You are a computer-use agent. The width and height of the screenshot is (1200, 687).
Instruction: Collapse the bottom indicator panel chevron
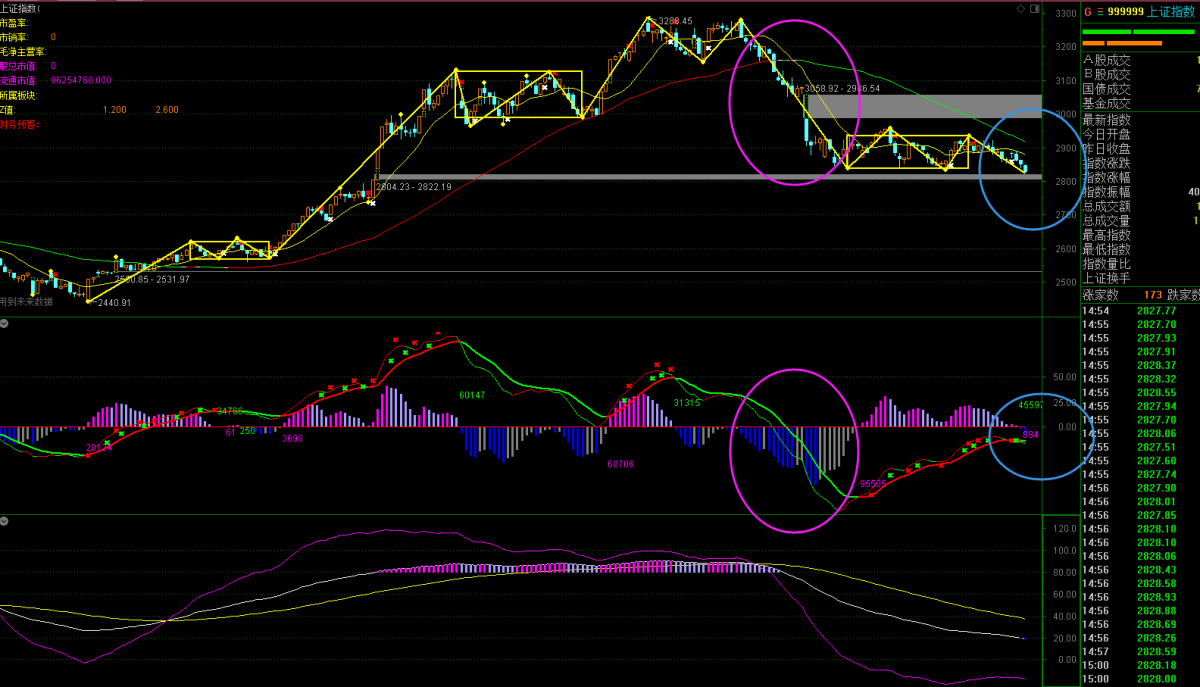5,520
